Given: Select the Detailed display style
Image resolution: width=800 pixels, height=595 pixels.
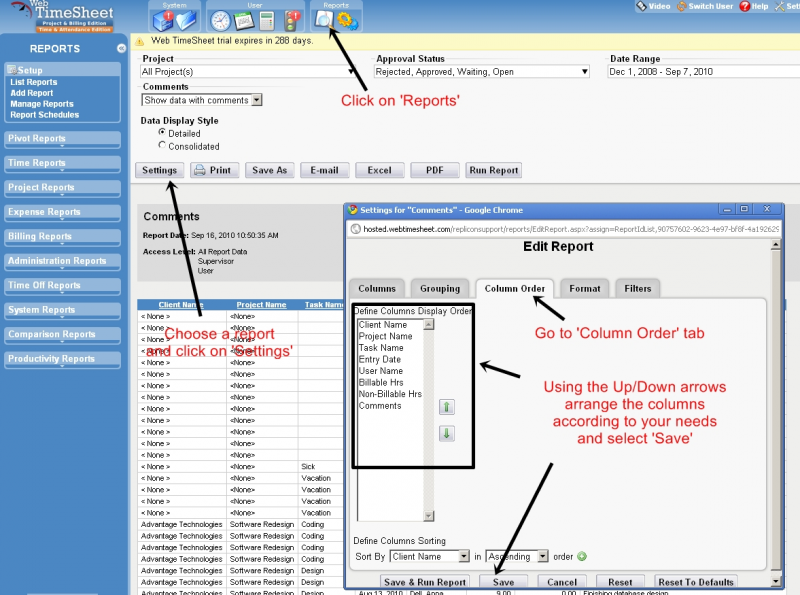Looking at the screenshot, I should [x=162, y=132].
